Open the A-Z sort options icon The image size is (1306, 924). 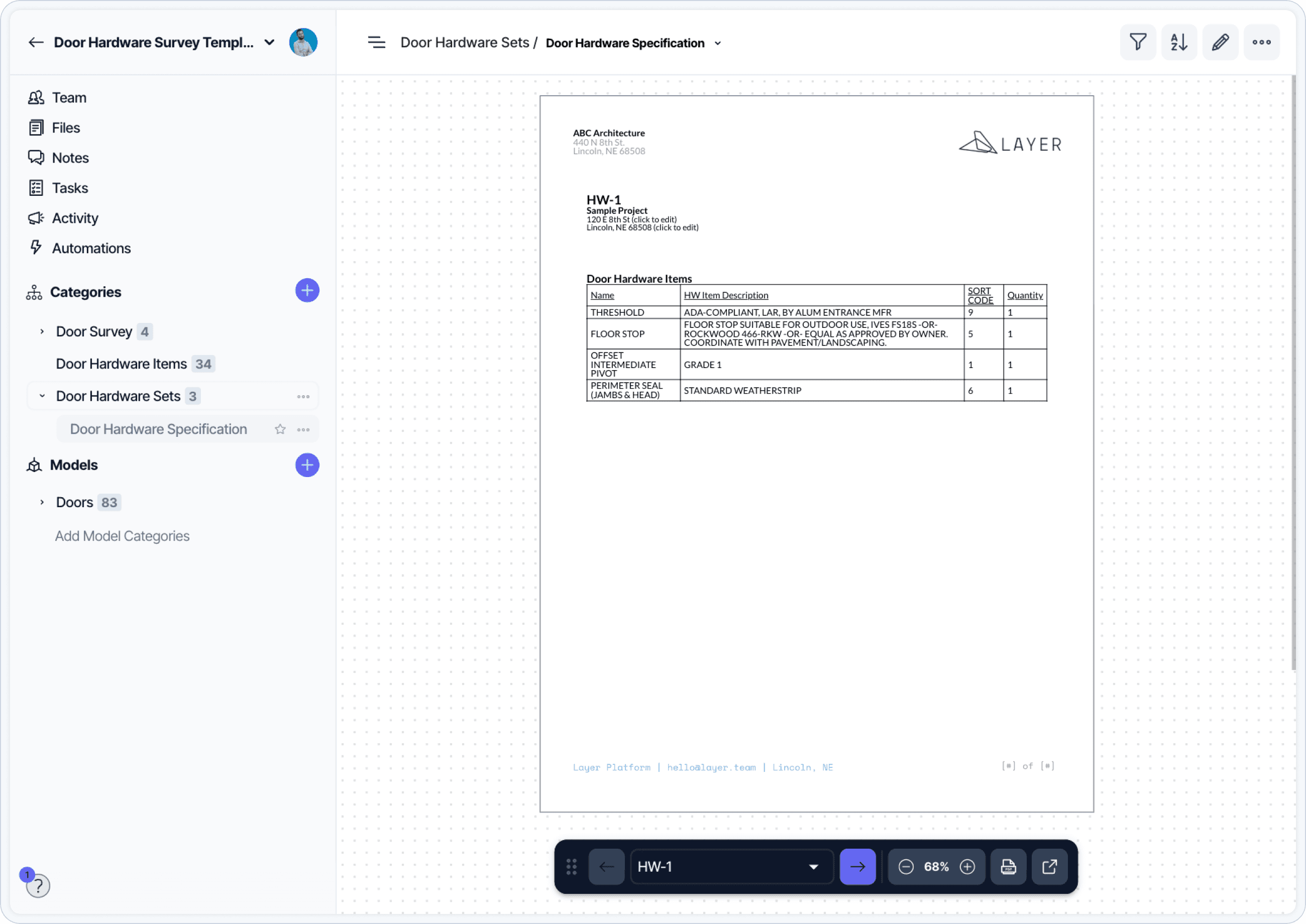point(1178,42)
